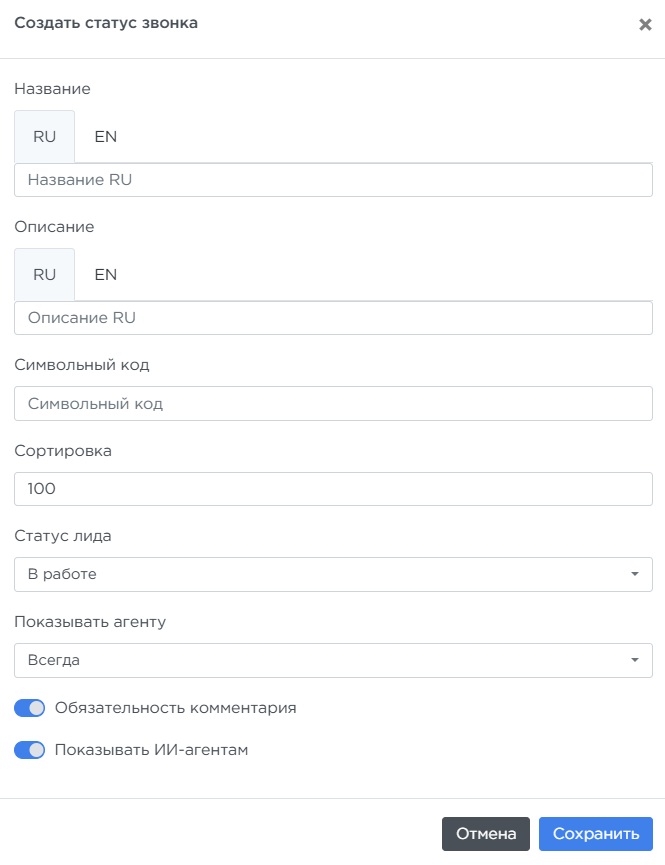Switch to EN tab under Название
This screenshot has height=865, width=665.
105,137
